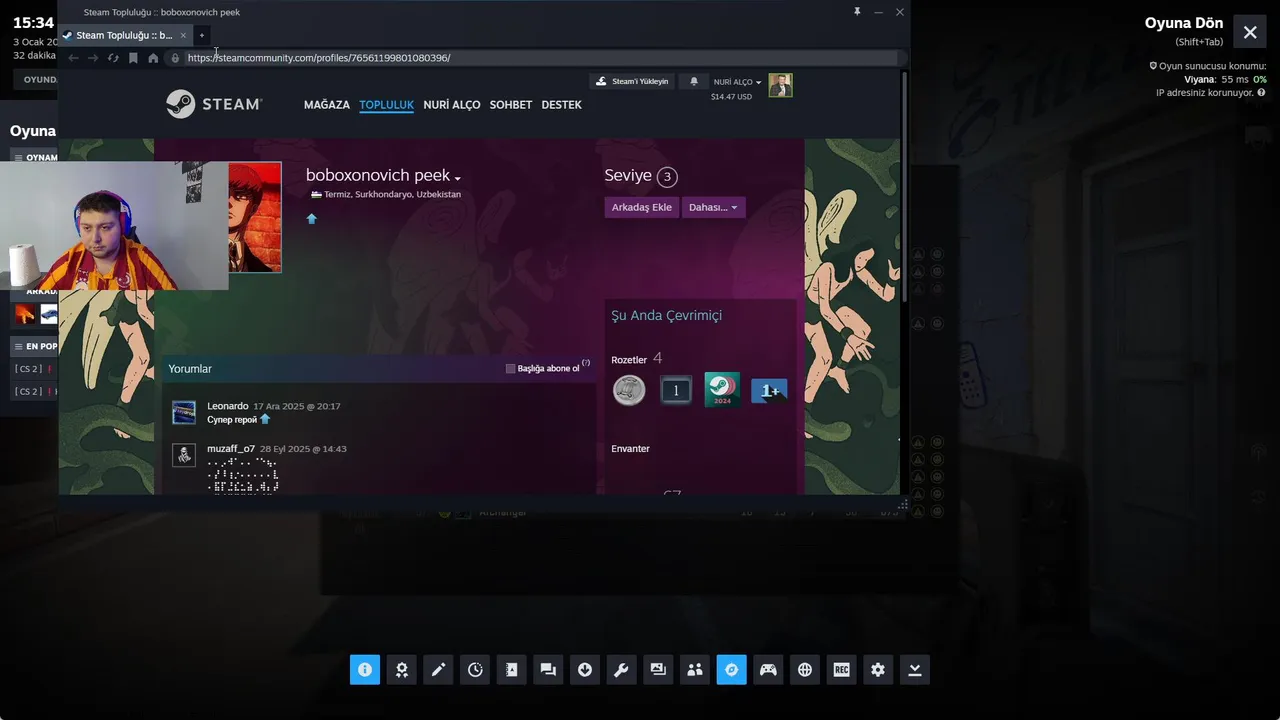
Task: Open the controller settings icon
Action: 768,670
